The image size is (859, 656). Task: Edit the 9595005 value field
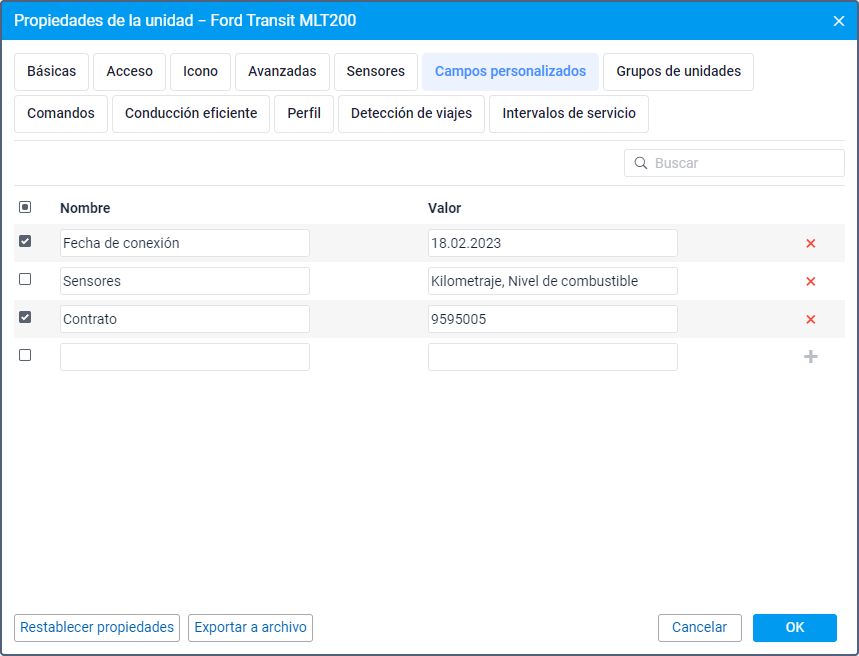point(553,319)
